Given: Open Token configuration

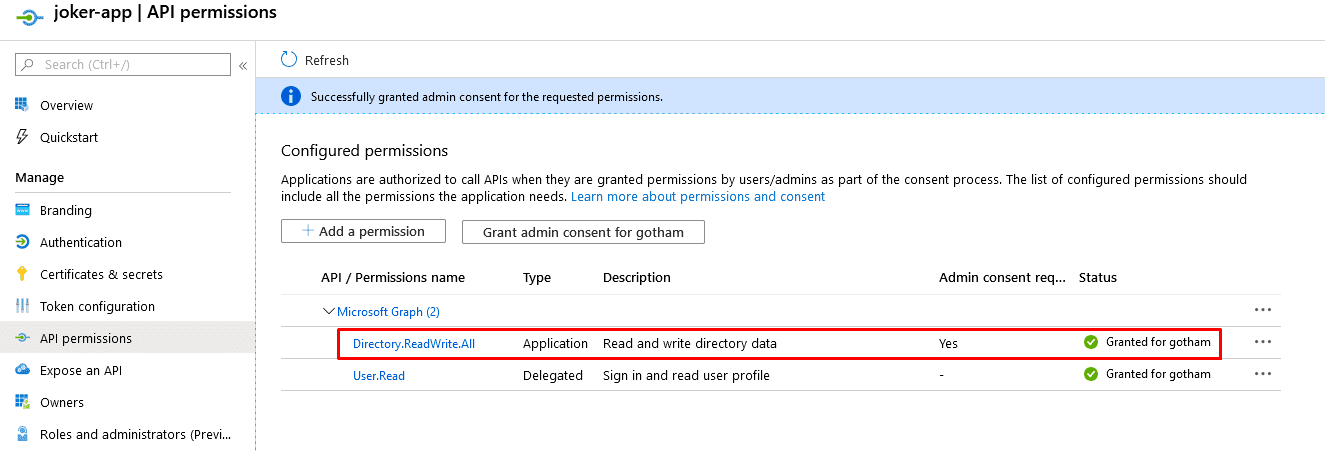Looking at the screenshot, I should (x=97, y=306).
